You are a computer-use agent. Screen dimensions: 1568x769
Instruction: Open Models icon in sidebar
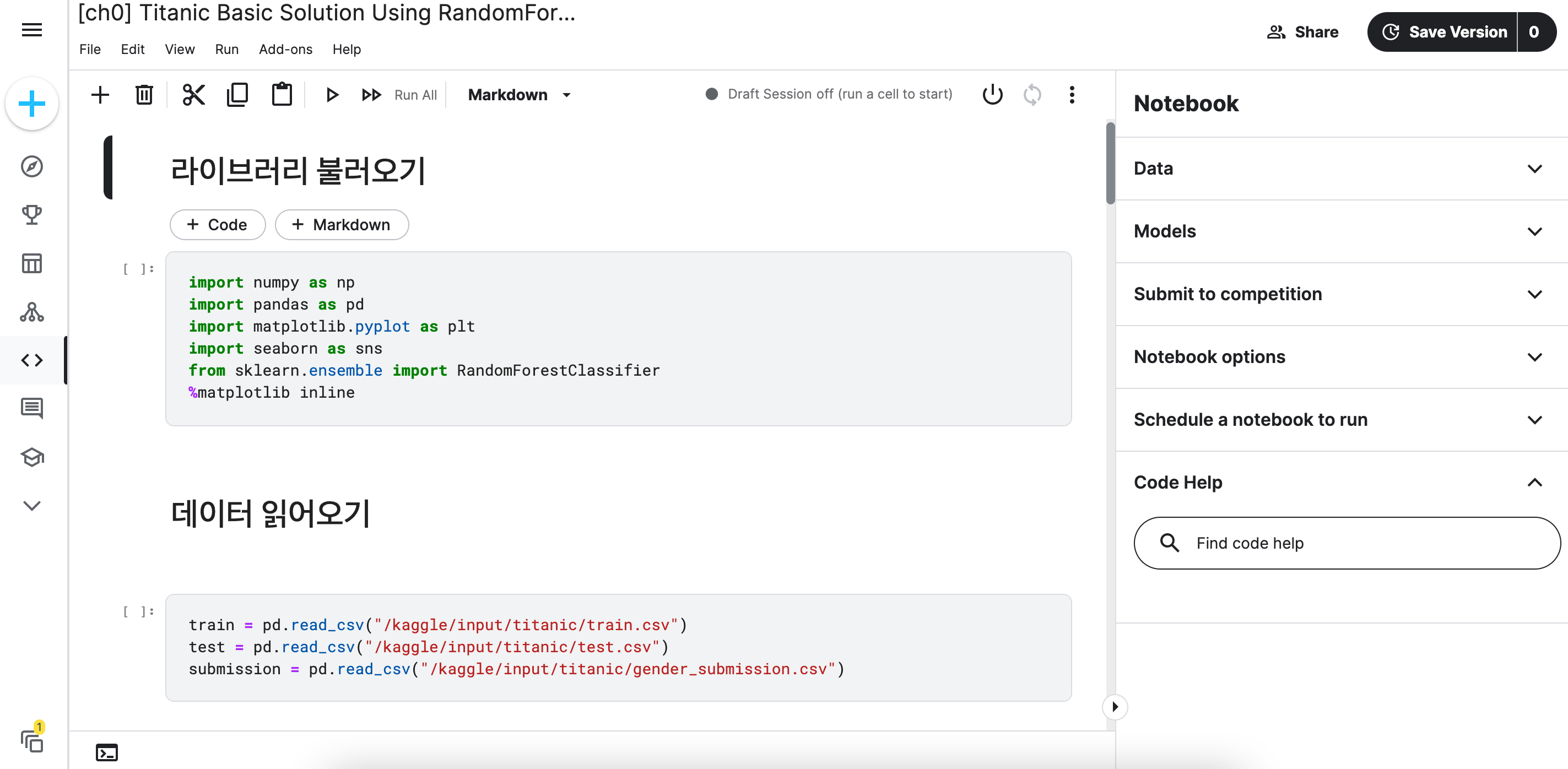click(x=31, y=312)
